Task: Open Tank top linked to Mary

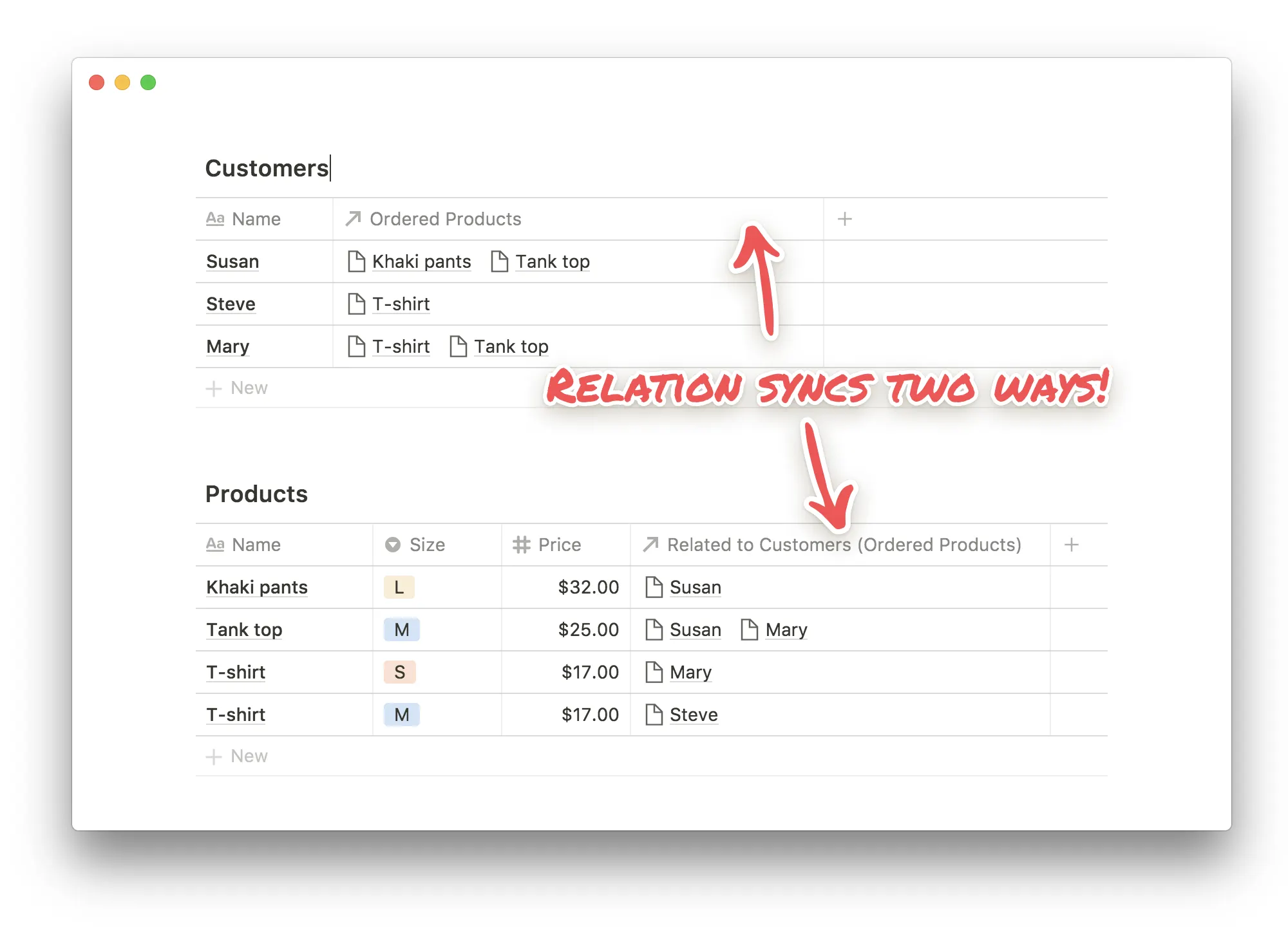Action: coord(511,347)
